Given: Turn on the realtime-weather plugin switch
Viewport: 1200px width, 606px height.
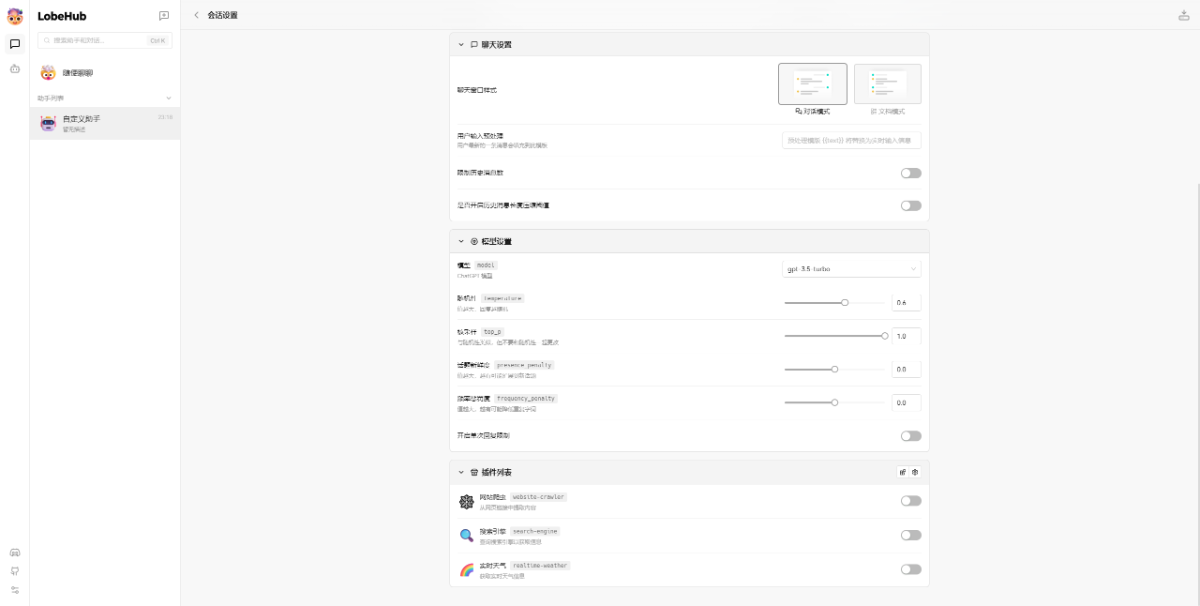Looking at the screenshot, I should point(910,569).
